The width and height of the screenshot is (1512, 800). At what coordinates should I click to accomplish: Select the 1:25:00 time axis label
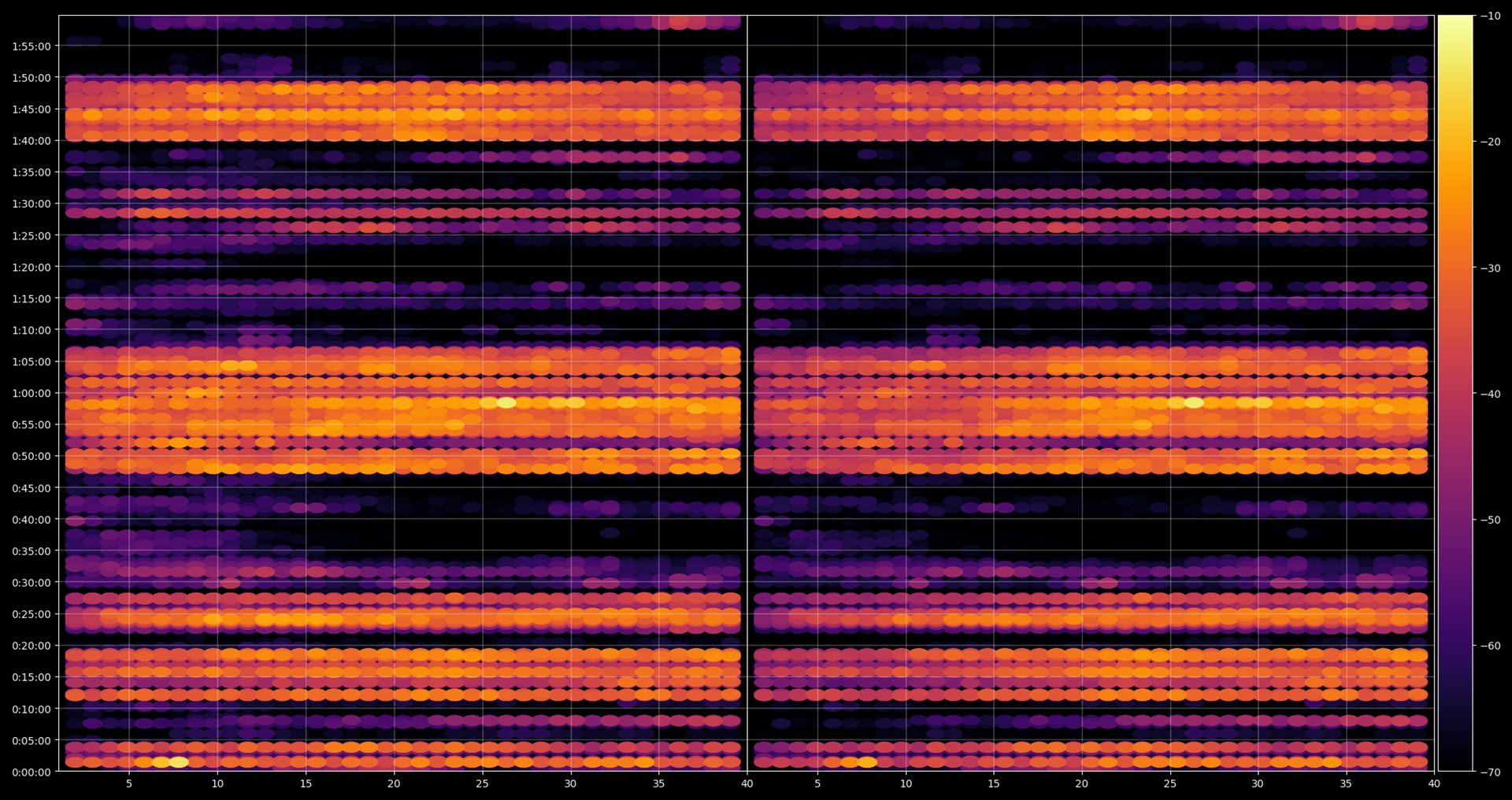point(31,235)
